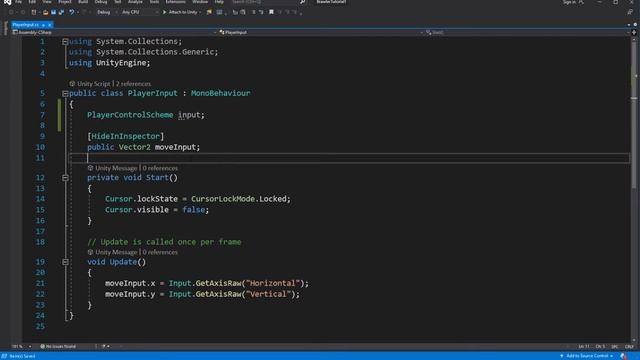Click the Visual Studio logo icon
Viewport: 640px width, 360px height.
[x=7, y=2]
